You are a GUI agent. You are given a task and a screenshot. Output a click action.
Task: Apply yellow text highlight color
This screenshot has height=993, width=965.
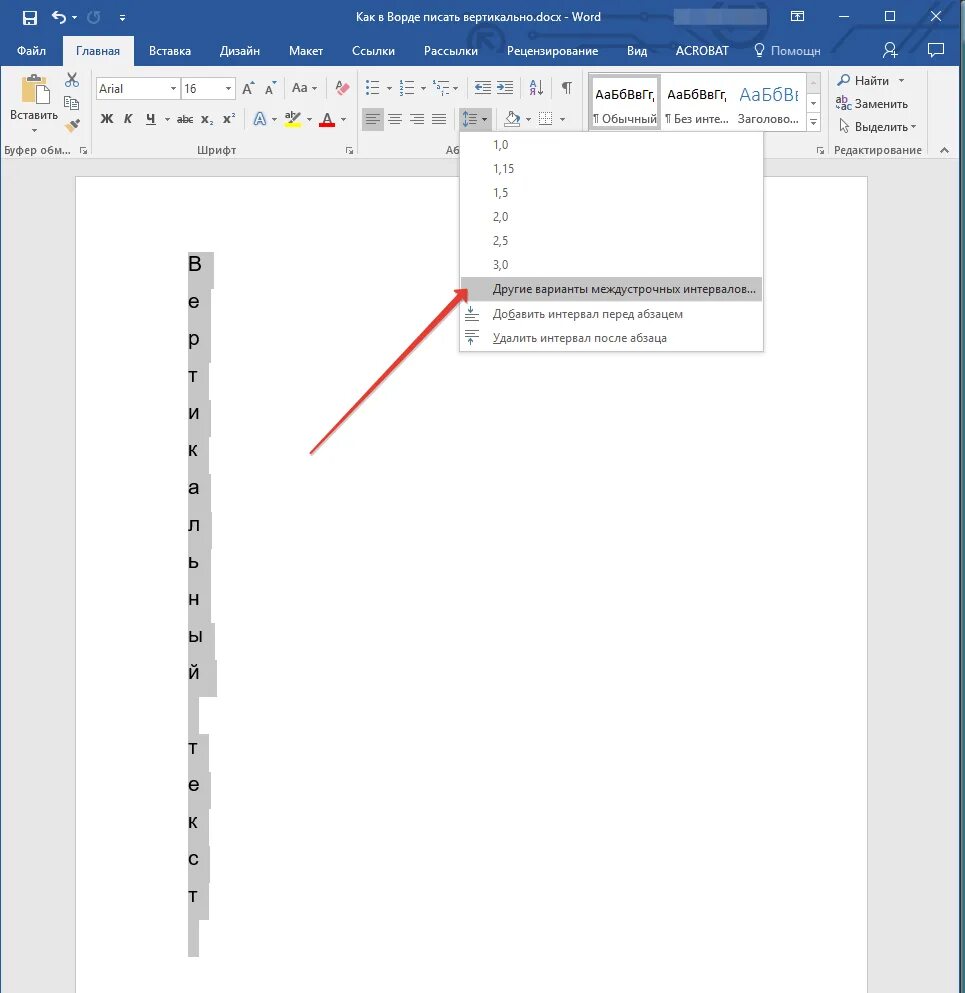pos(293,119)
